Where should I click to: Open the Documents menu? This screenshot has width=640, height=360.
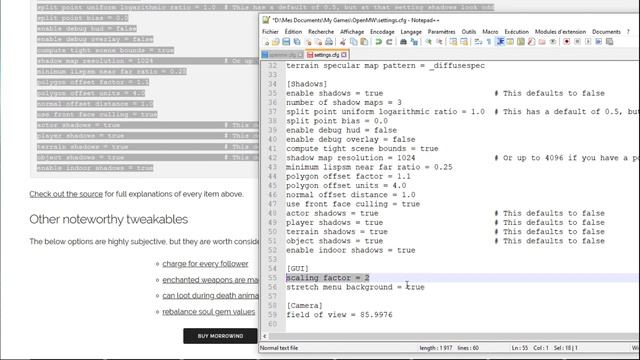[606, 31]
